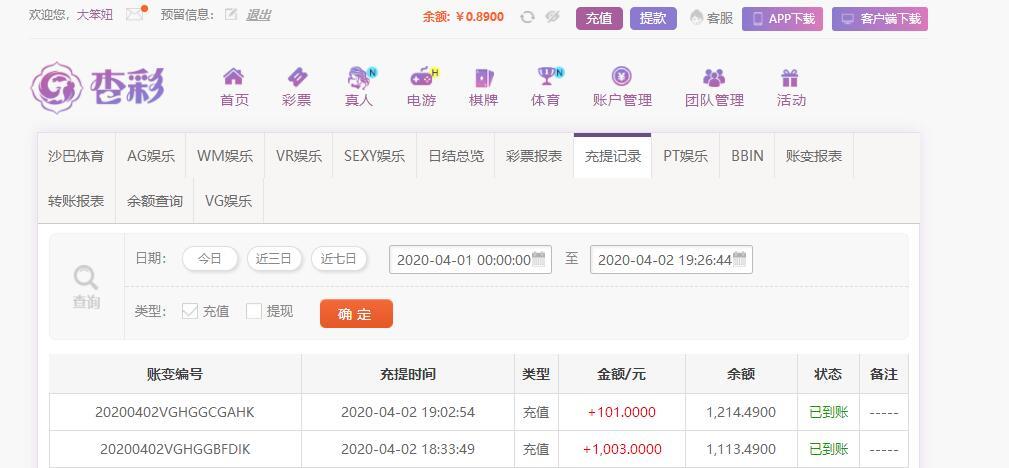The height and width of the screenshot is (468, 1009).
Task: Click record number 20200402VGHGGBFDIK
Action: [x=175, y=449]
